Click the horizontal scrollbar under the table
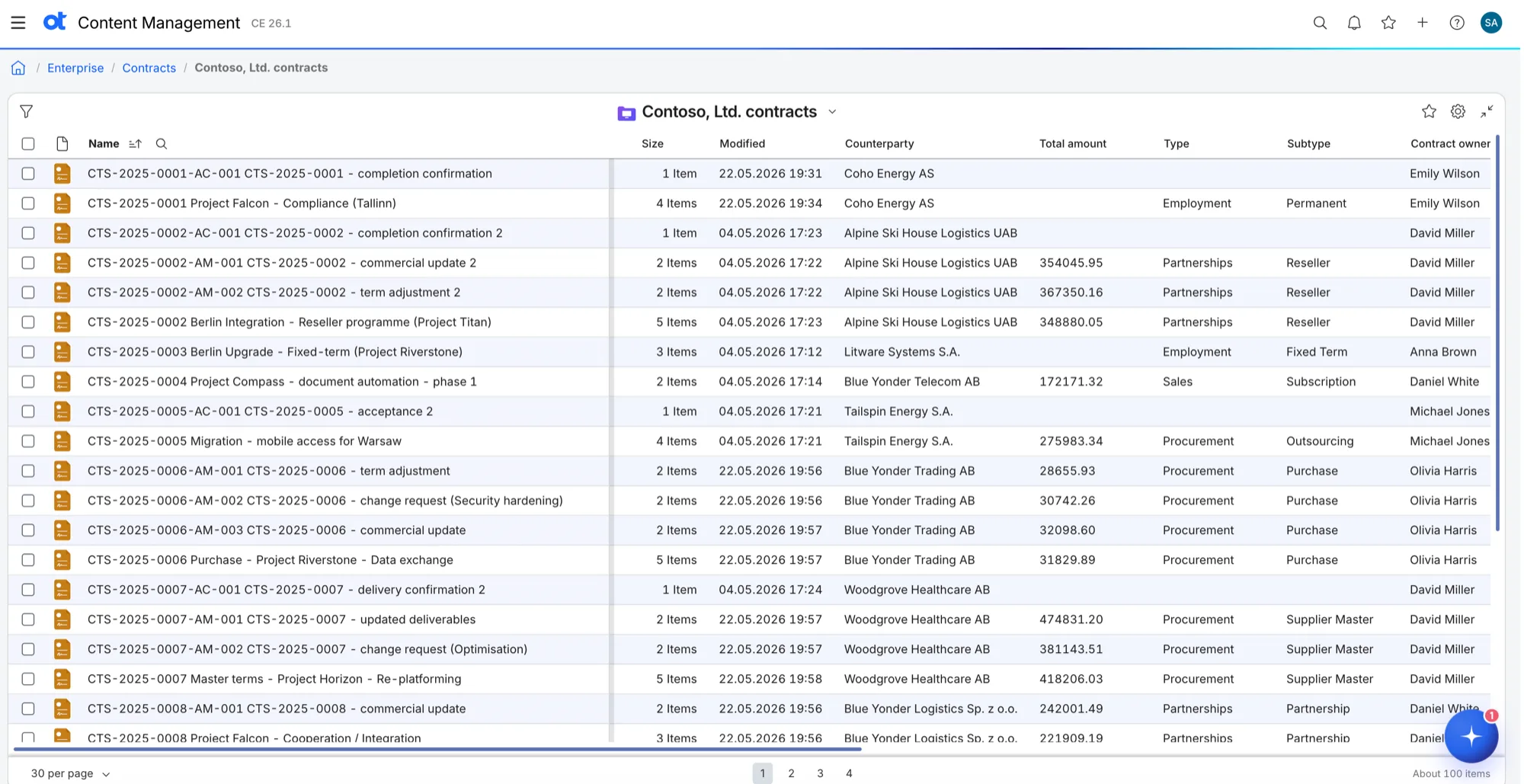 coord(436,750)
